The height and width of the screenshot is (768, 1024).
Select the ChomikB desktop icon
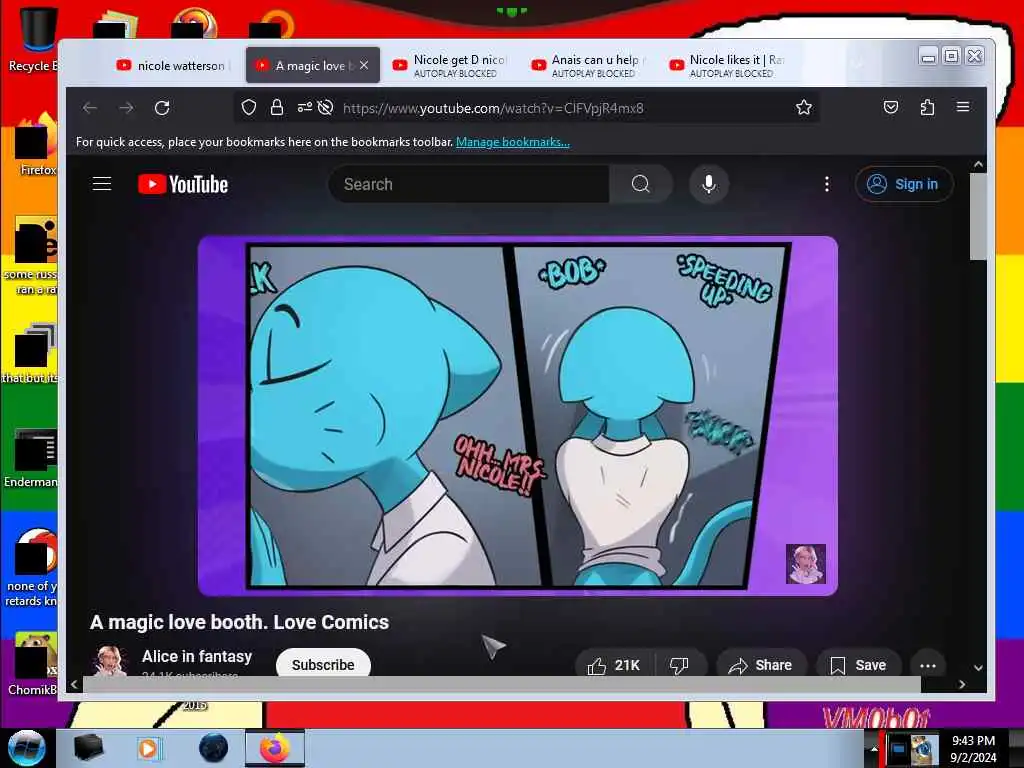[33, 664]
